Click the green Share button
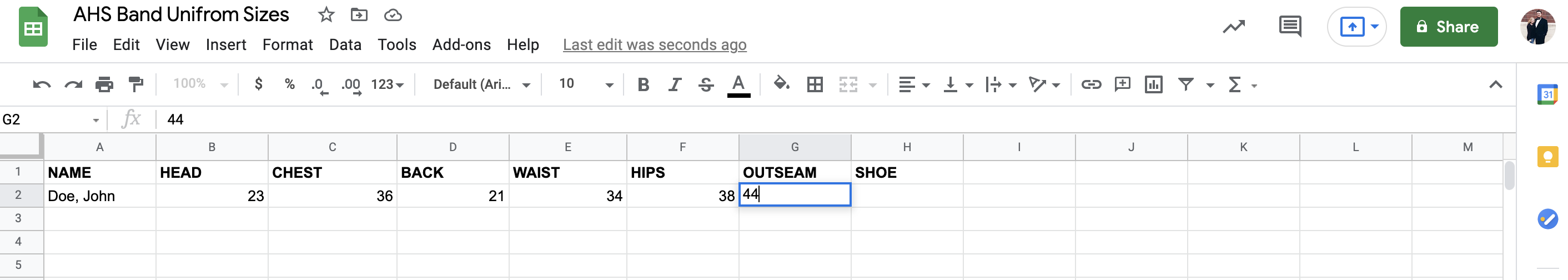This screenshot has height=280, width=1568. (1448, 27)
